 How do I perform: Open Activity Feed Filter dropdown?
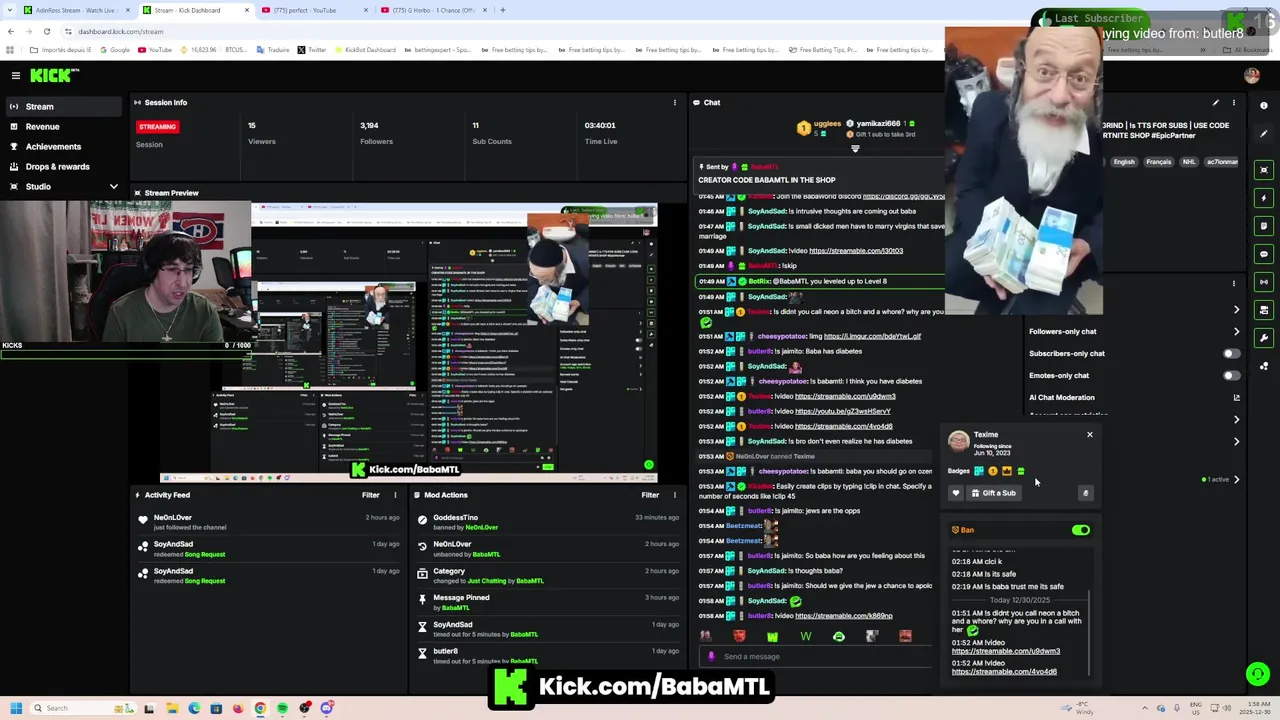click(x=370, y=495)
